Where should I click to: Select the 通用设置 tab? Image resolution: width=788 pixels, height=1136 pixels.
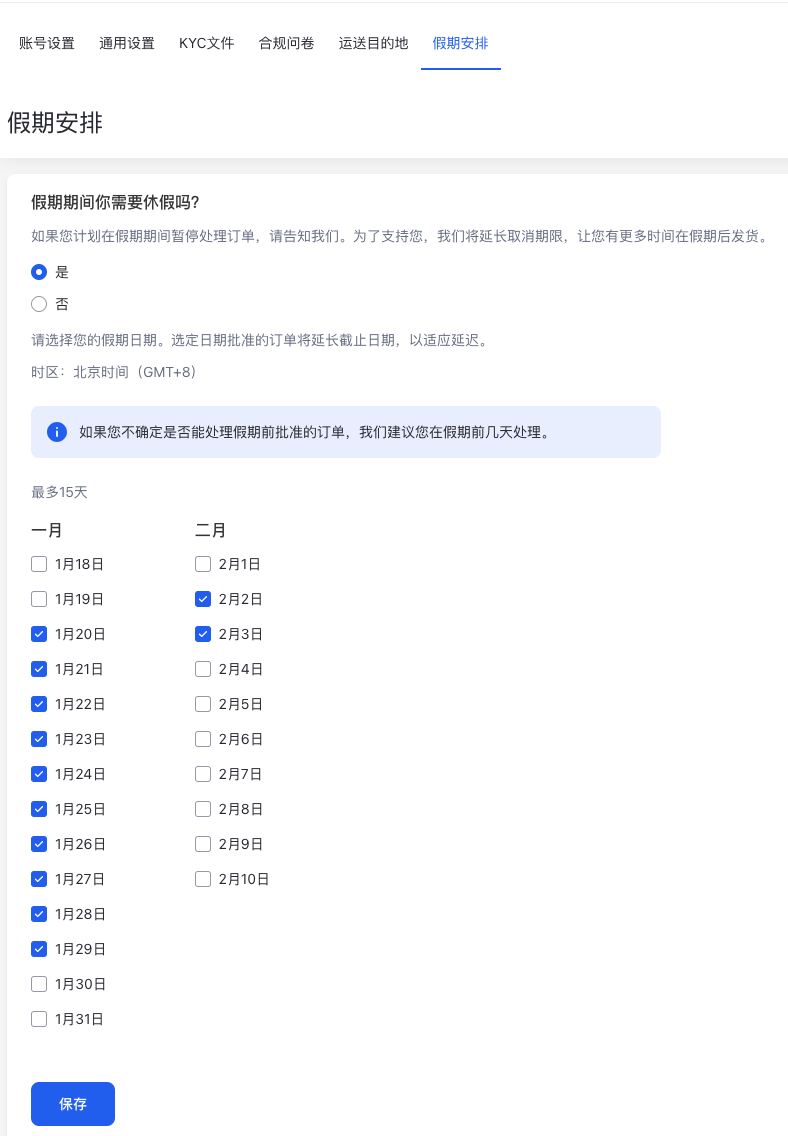[126, 43]
